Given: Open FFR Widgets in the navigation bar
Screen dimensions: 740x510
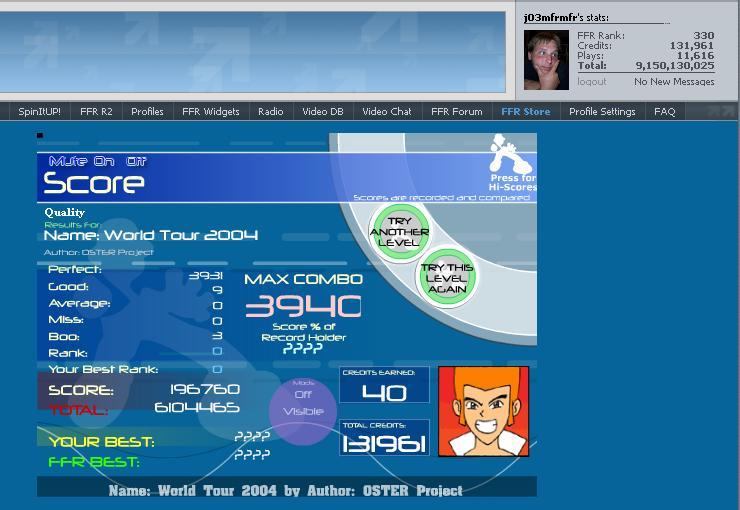Looking at the screenshot, I should tap(211, 112).
